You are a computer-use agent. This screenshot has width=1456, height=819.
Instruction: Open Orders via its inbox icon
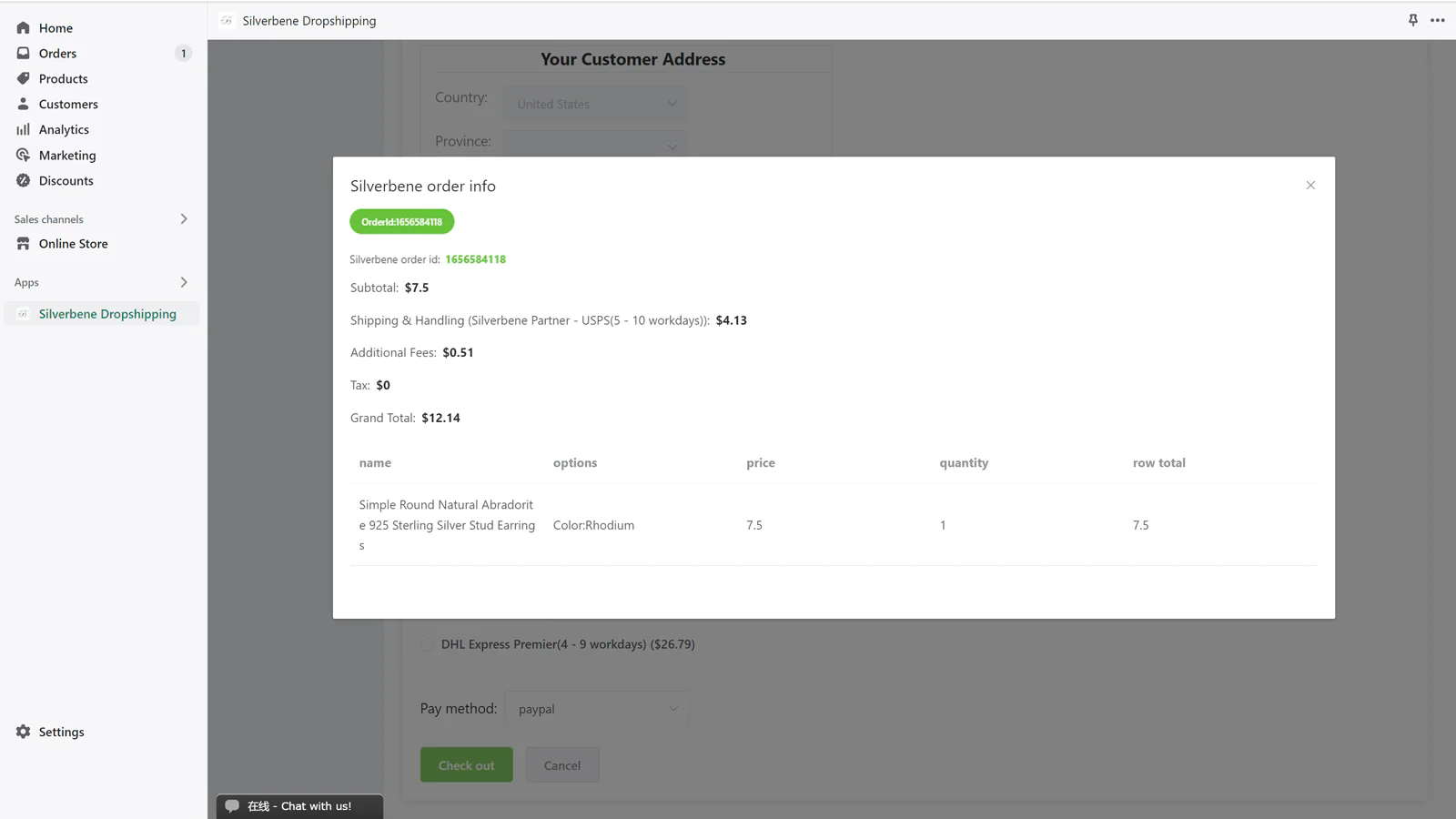point(24,54)
